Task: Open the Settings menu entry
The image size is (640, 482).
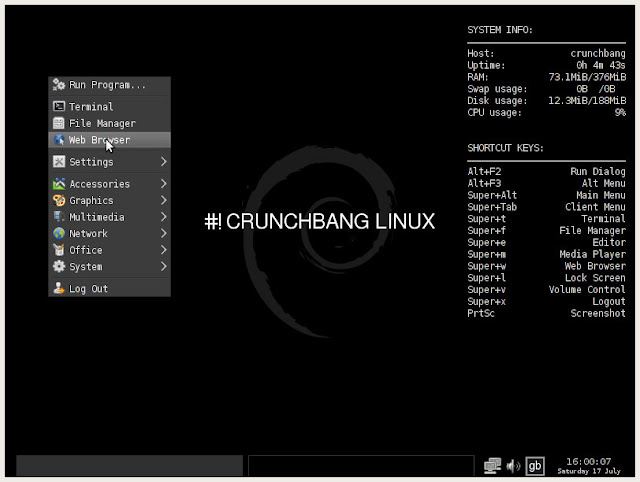Action: (x=109, y=162)
